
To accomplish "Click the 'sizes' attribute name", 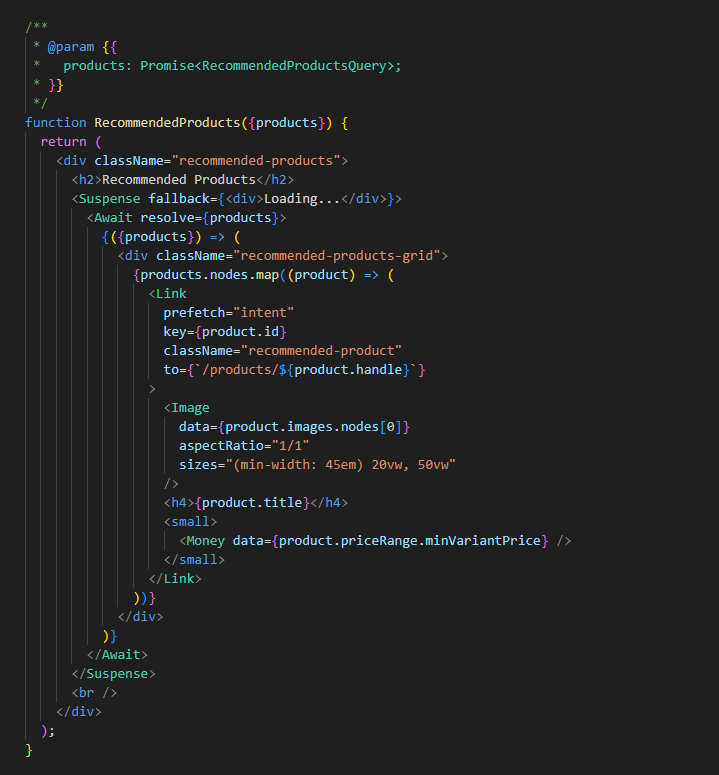I will click(x=198, y=465).
